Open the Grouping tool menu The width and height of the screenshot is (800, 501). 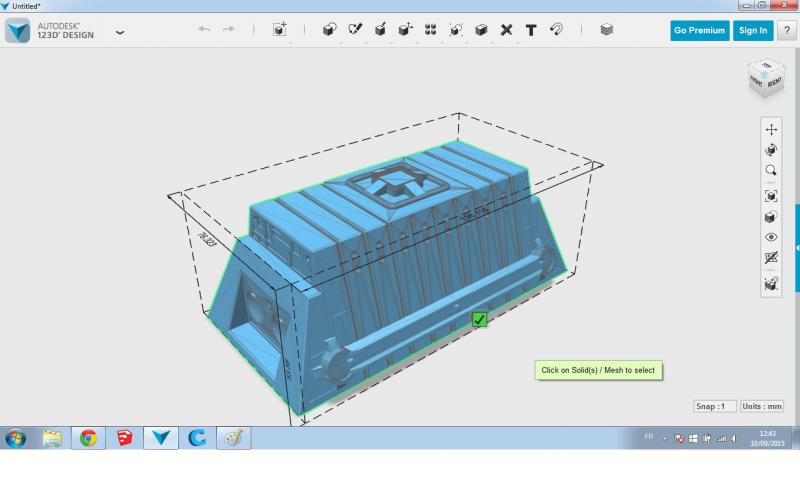click(x=456, y=29)
